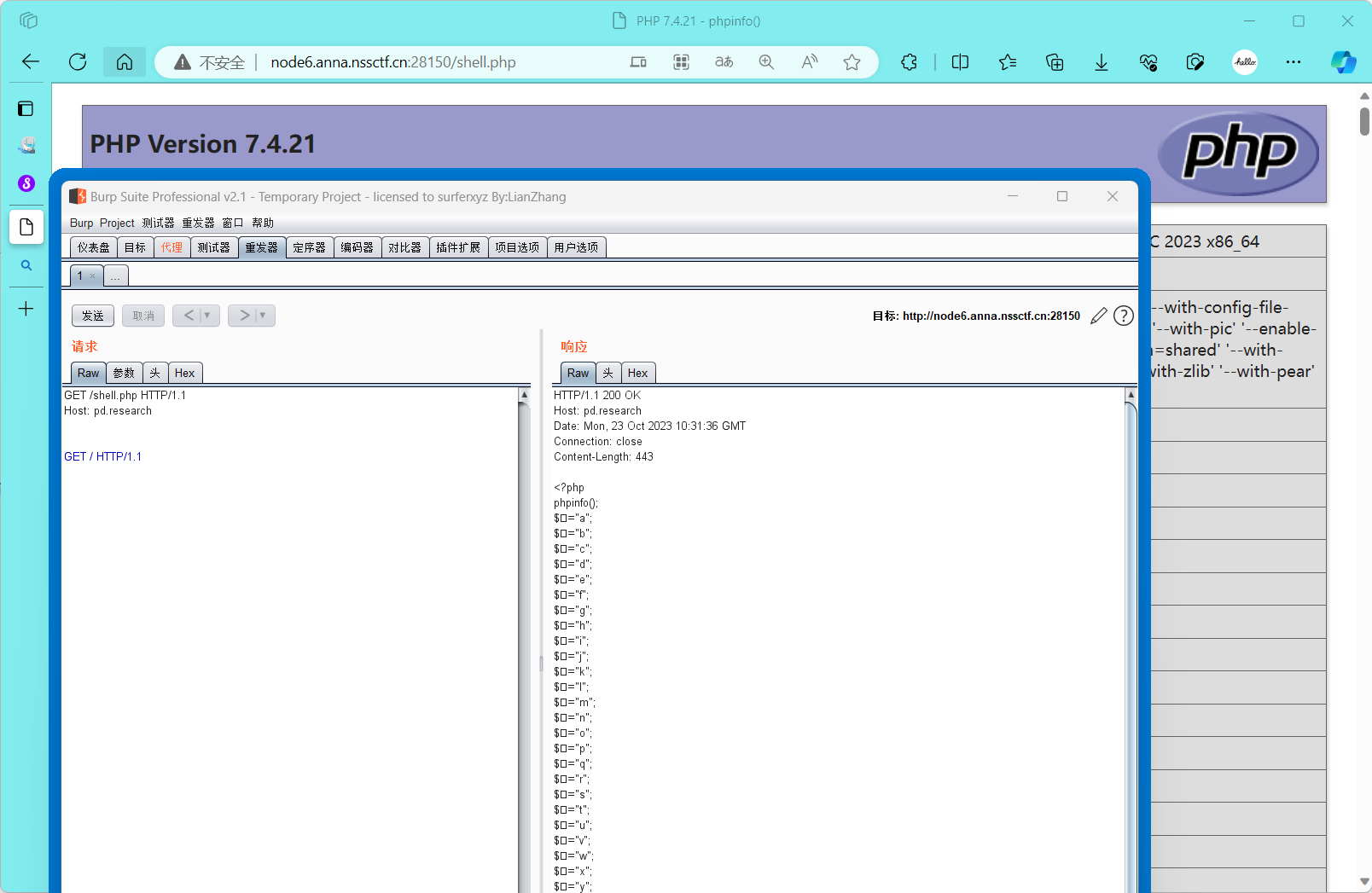Click the PHP logo image
The width and height of the screenshot is (1372, 893).
coord(1238,154)
